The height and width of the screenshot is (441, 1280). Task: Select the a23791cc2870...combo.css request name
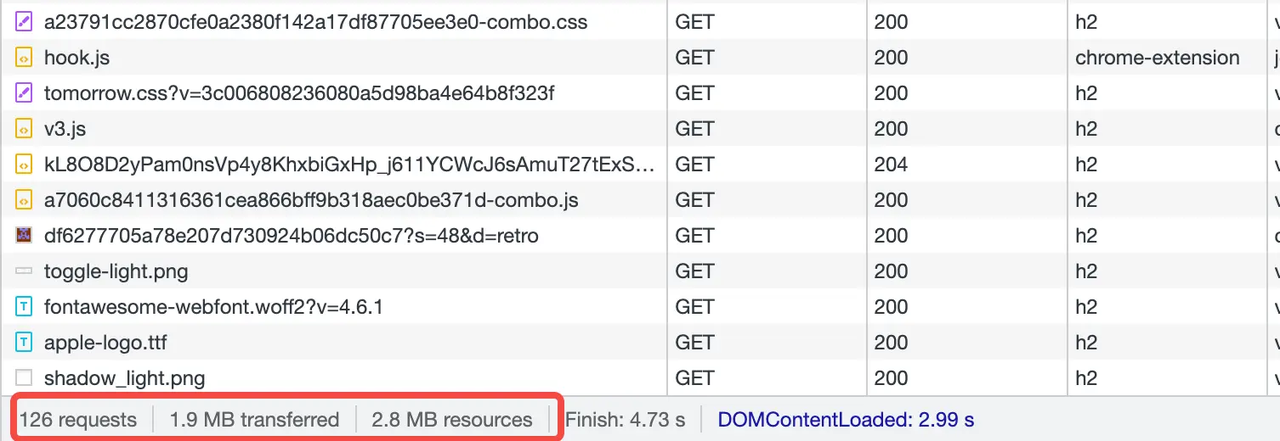pos(316,22)
